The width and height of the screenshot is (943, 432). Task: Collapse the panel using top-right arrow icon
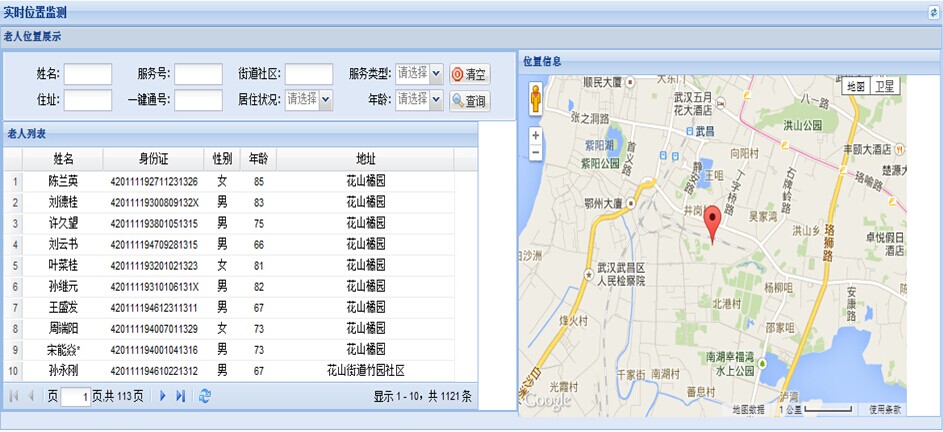[x=933, y=12]
